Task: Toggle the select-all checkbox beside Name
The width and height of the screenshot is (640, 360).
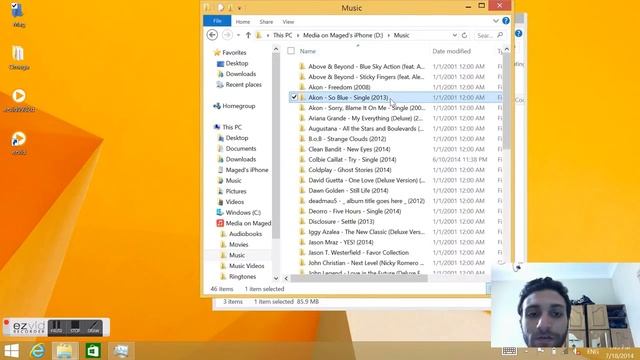Action: [291, 51]
